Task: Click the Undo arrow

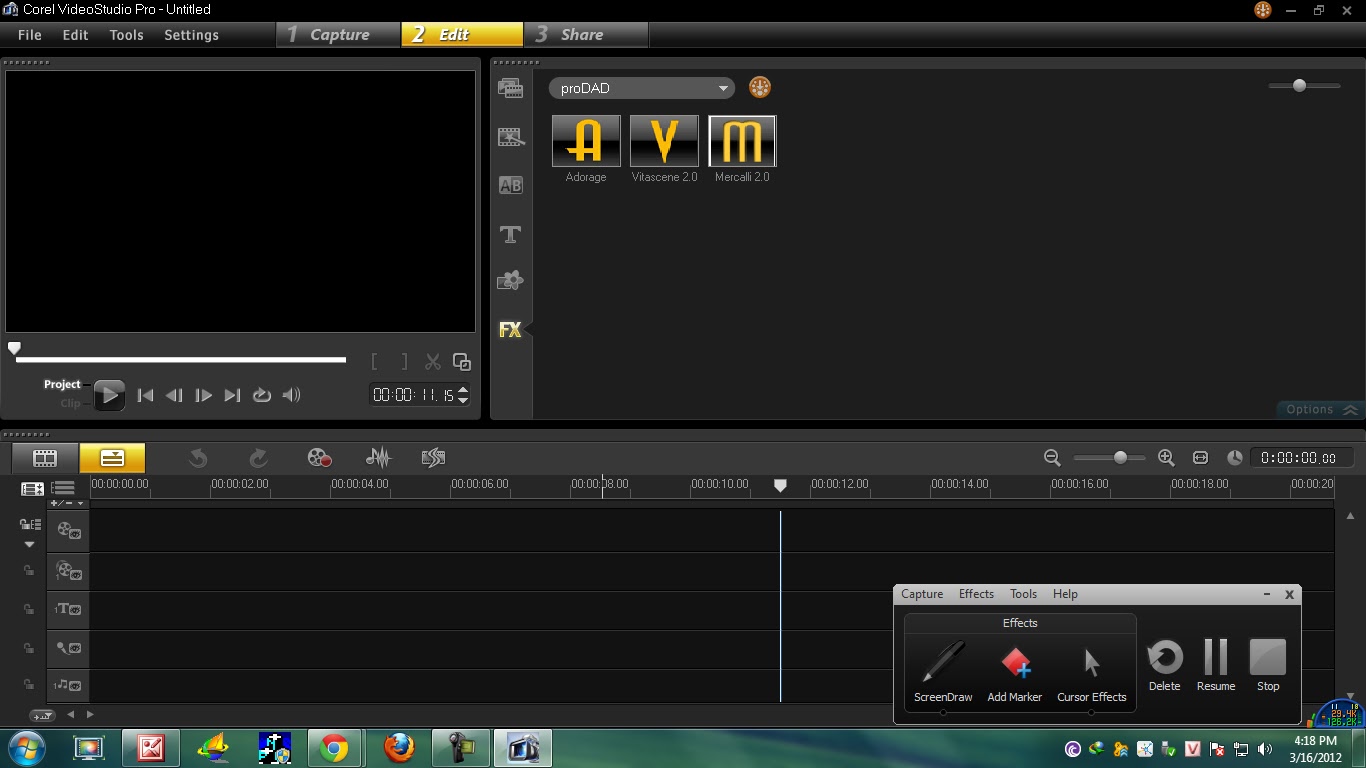Action: point(198,458)
